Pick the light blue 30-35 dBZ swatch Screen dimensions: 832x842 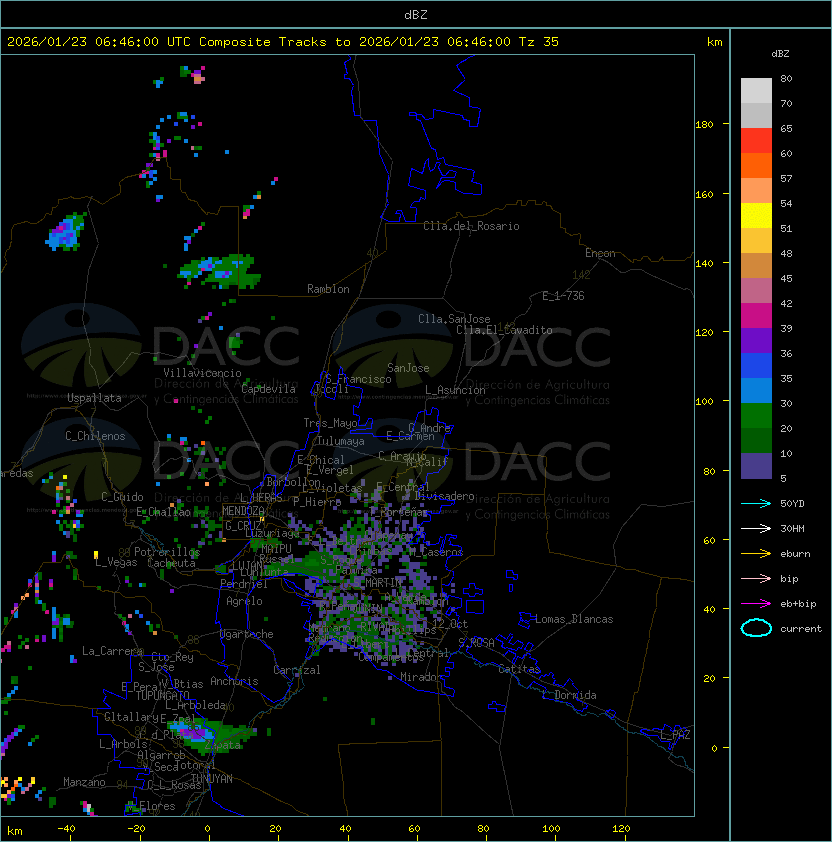tap(756, 390)
